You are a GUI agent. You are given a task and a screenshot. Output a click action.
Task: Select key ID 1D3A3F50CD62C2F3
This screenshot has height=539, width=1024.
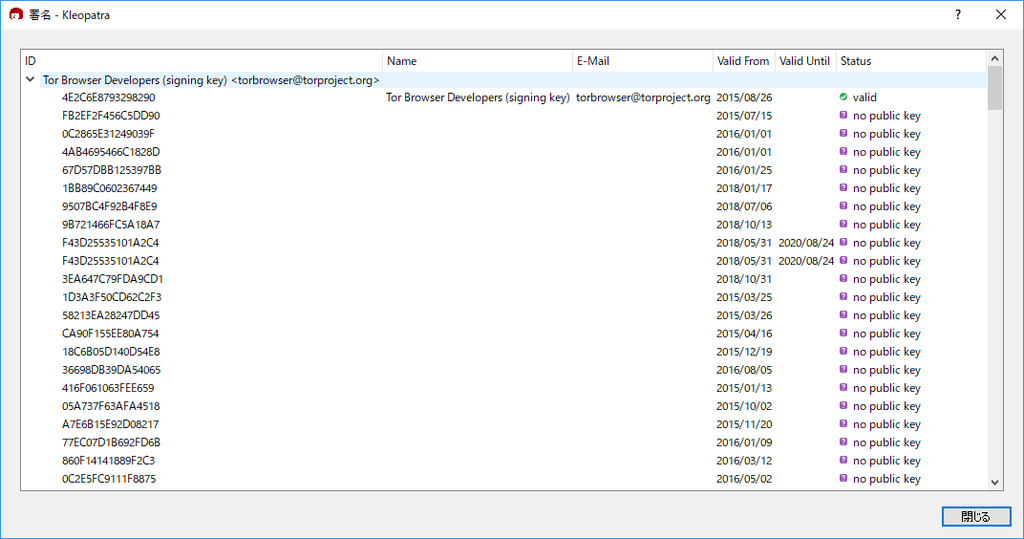pos(112,297)
